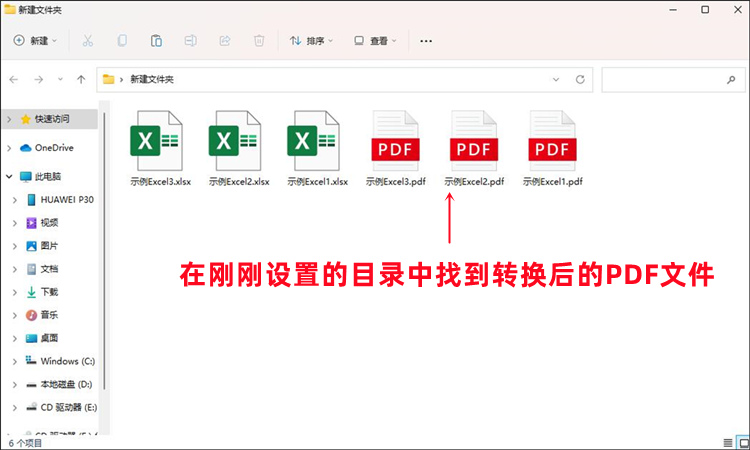750x450 pixels.
Task: Switch to large icons view in status bar
Action: 743,443
